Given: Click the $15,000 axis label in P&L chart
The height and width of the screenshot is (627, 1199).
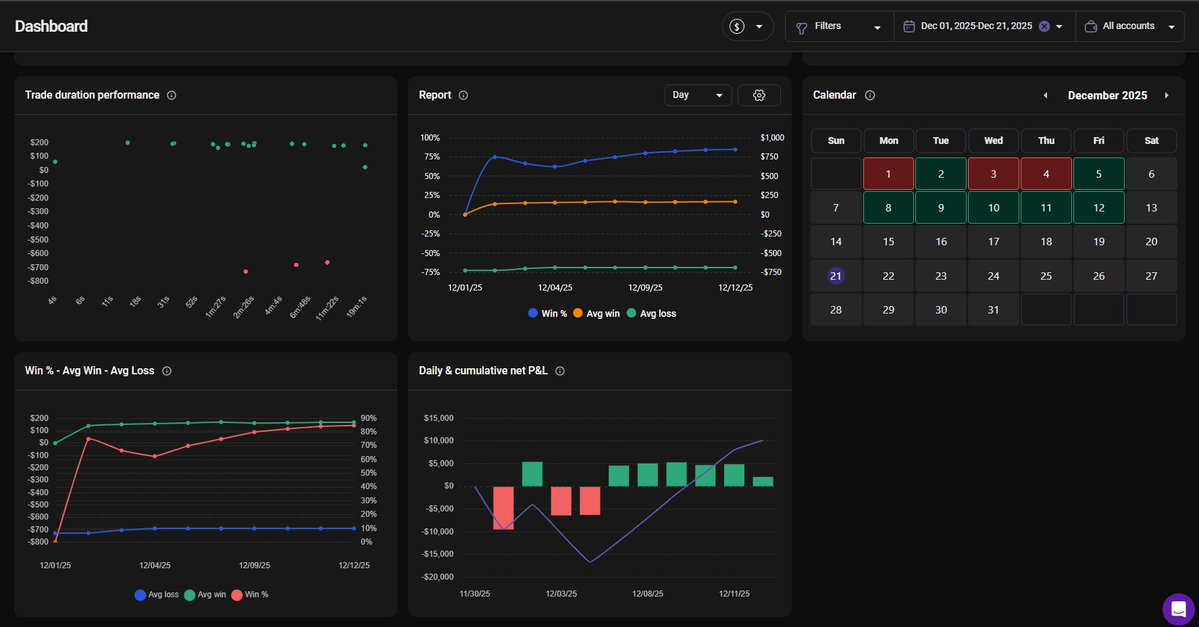Looking at the screenshot, I should click(438, 418).
